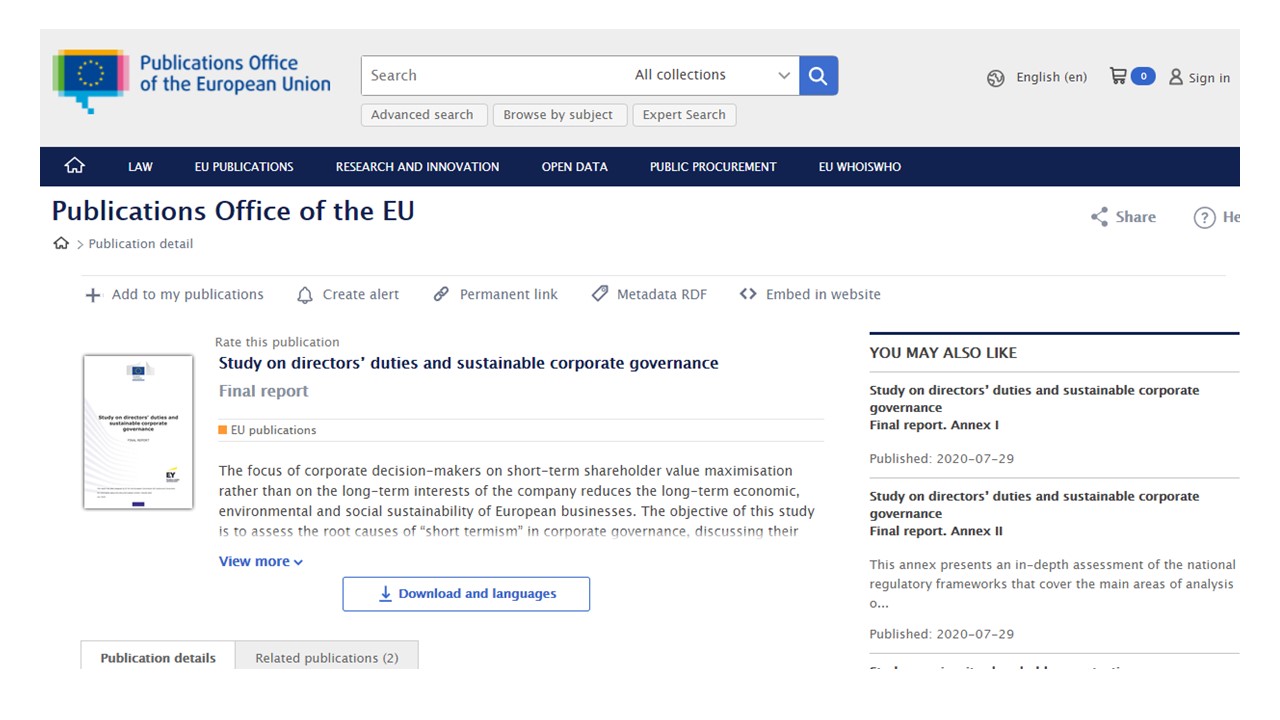The width and height of the screenshot is (1280, 720).
Task: Click the Metadata RDF tag icon
Action: pos(600,294)
